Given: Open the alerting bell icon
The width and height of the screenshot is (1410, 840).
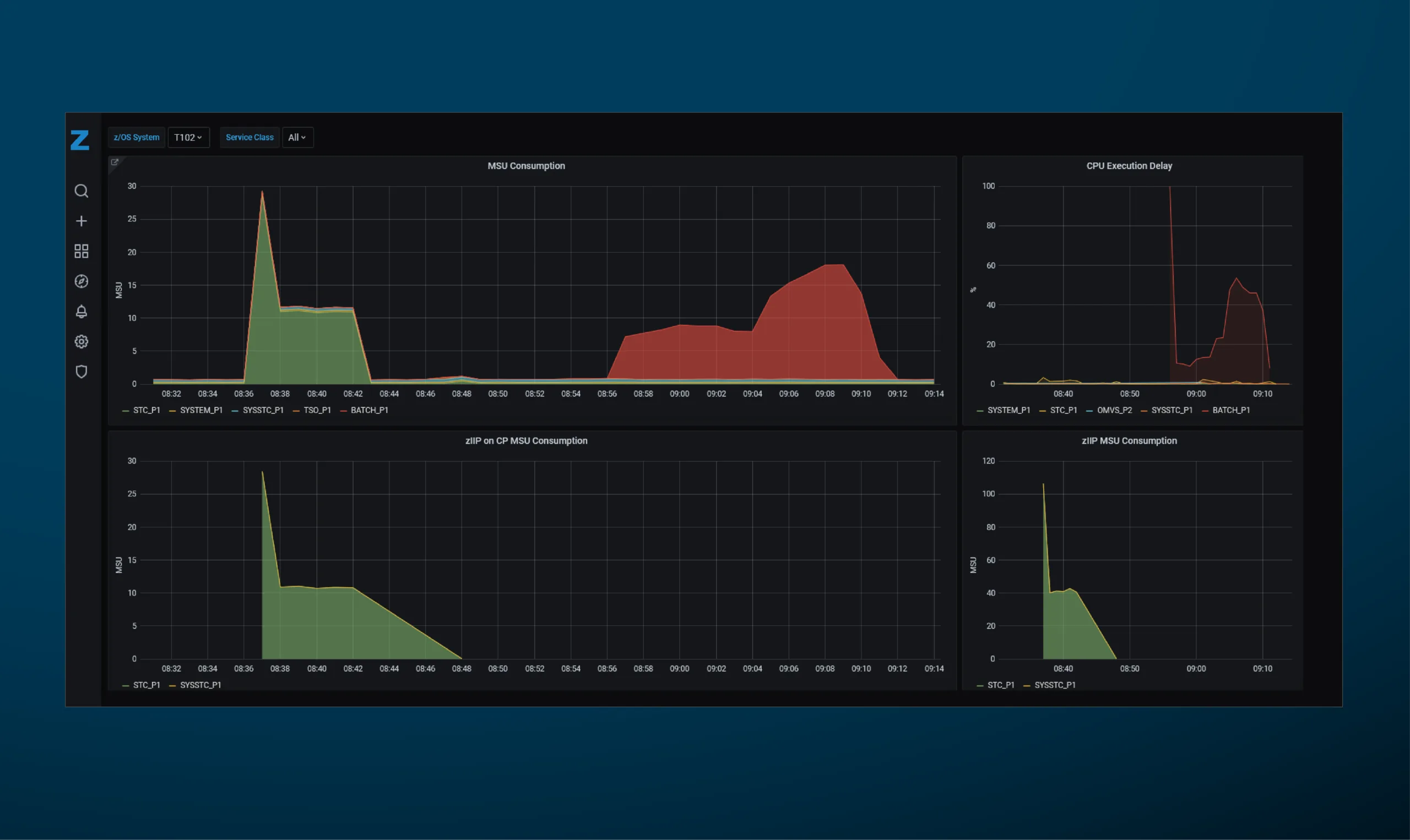Looking at the screenshot, I should coord(82,312).
